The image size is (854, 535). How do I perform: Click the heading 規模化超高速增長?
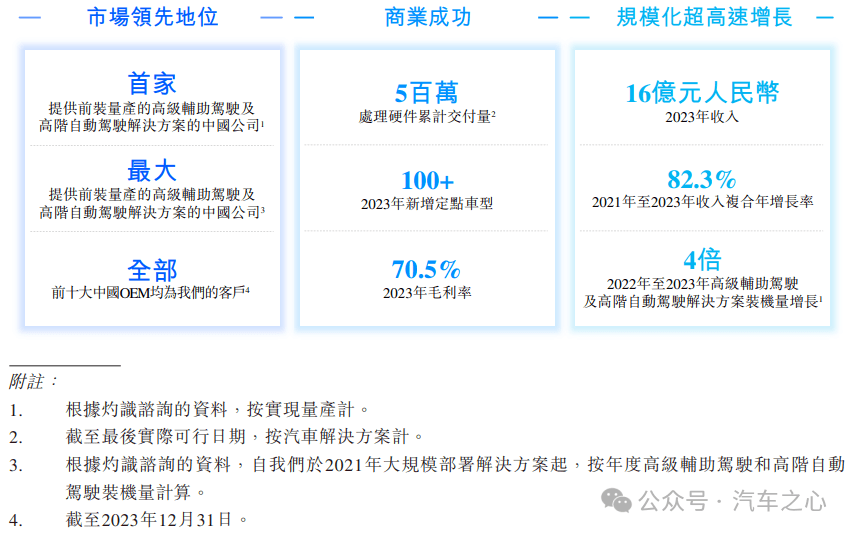pyautogui.click(x=704, y=17)
